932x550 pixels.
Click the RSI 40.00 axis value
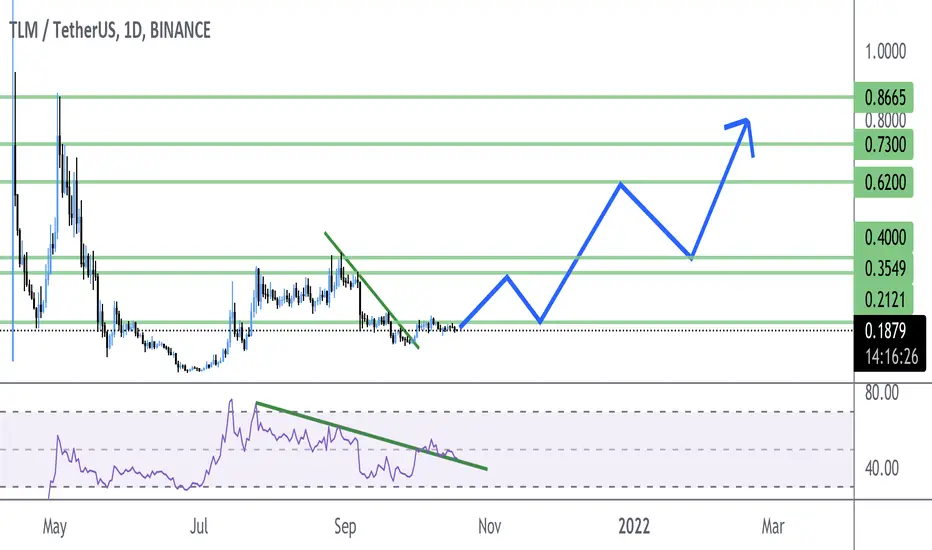click(x=881, y=469)
